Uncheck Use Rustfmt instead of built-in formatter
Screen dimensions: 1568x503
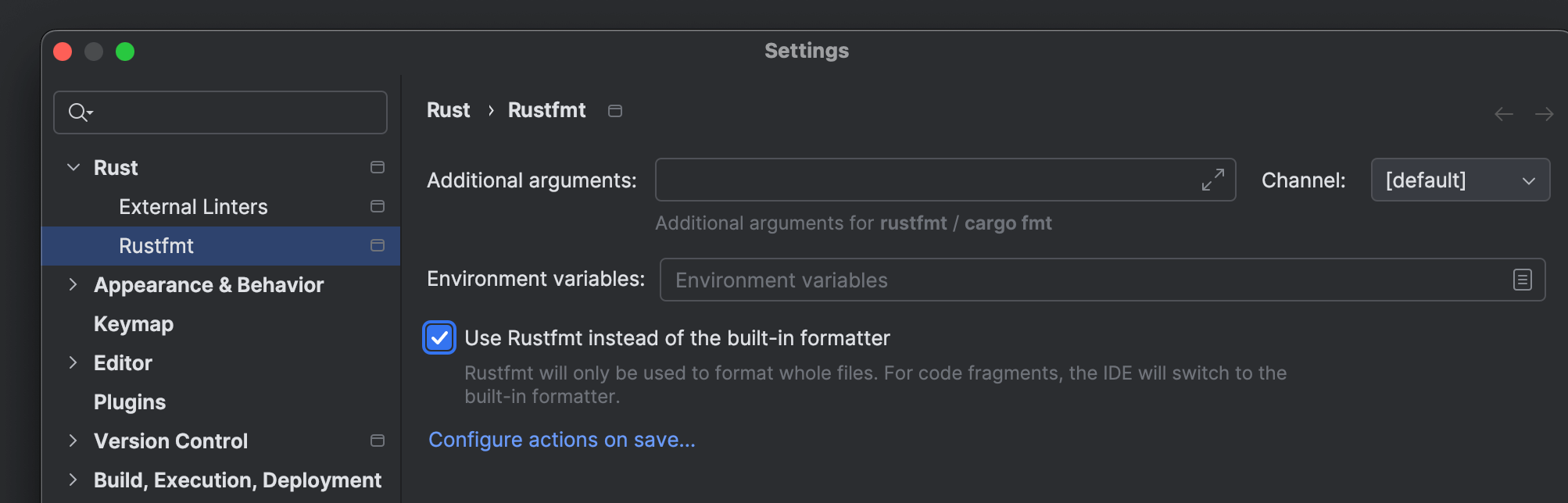click(x=439, y=338)
